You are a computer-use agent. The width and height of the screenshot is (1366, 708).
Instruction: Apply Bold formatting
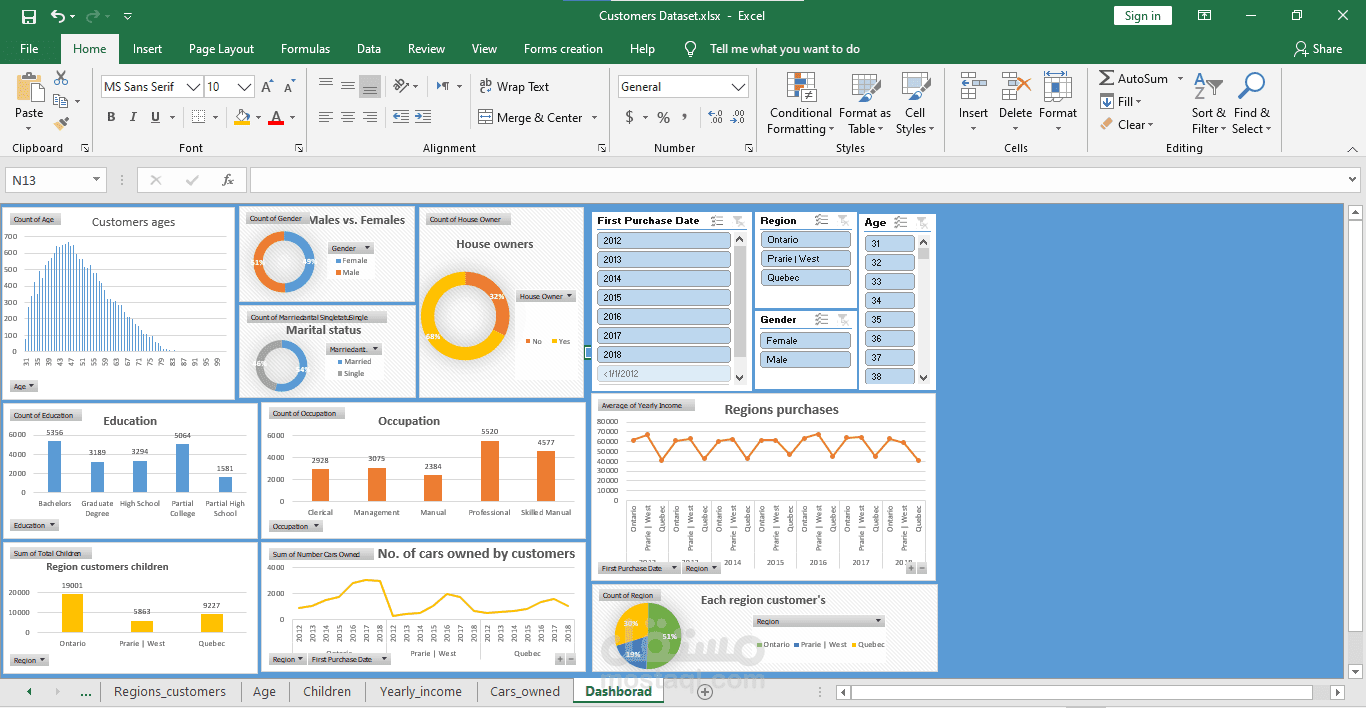(111, 117)
